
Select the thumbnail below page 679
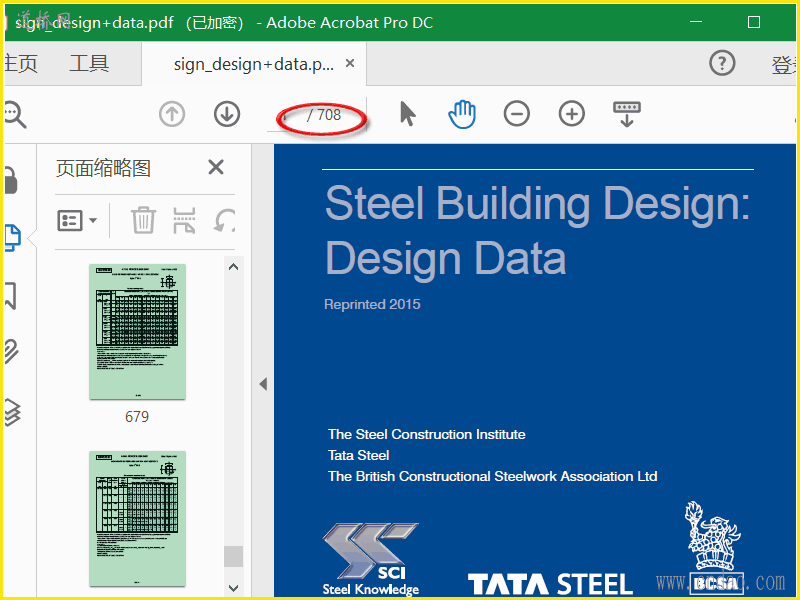pyautogui.click(x=137, y=518)
